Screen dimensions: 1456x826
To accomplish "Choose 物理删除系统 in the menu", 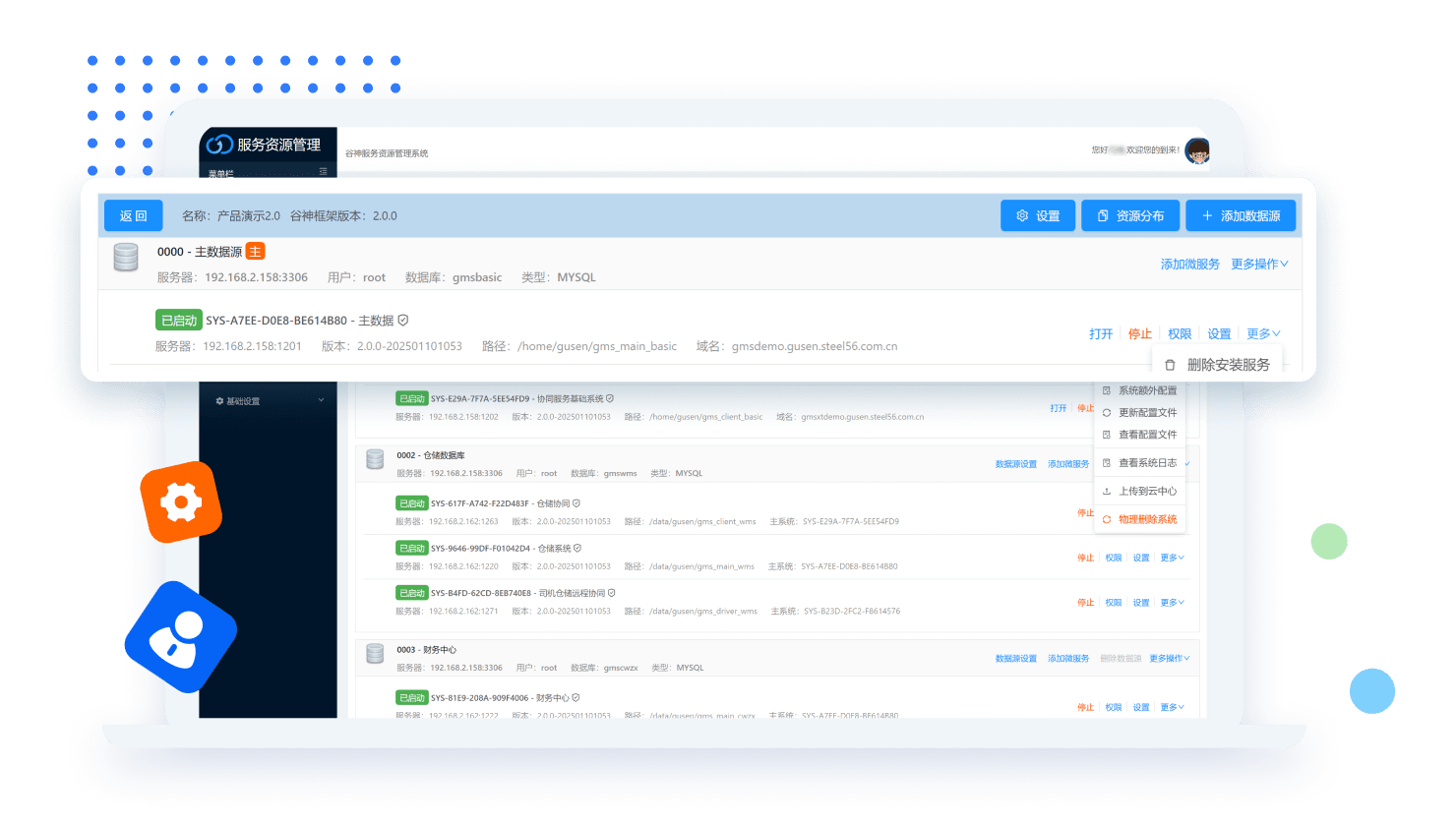I will click(1147, 519).
